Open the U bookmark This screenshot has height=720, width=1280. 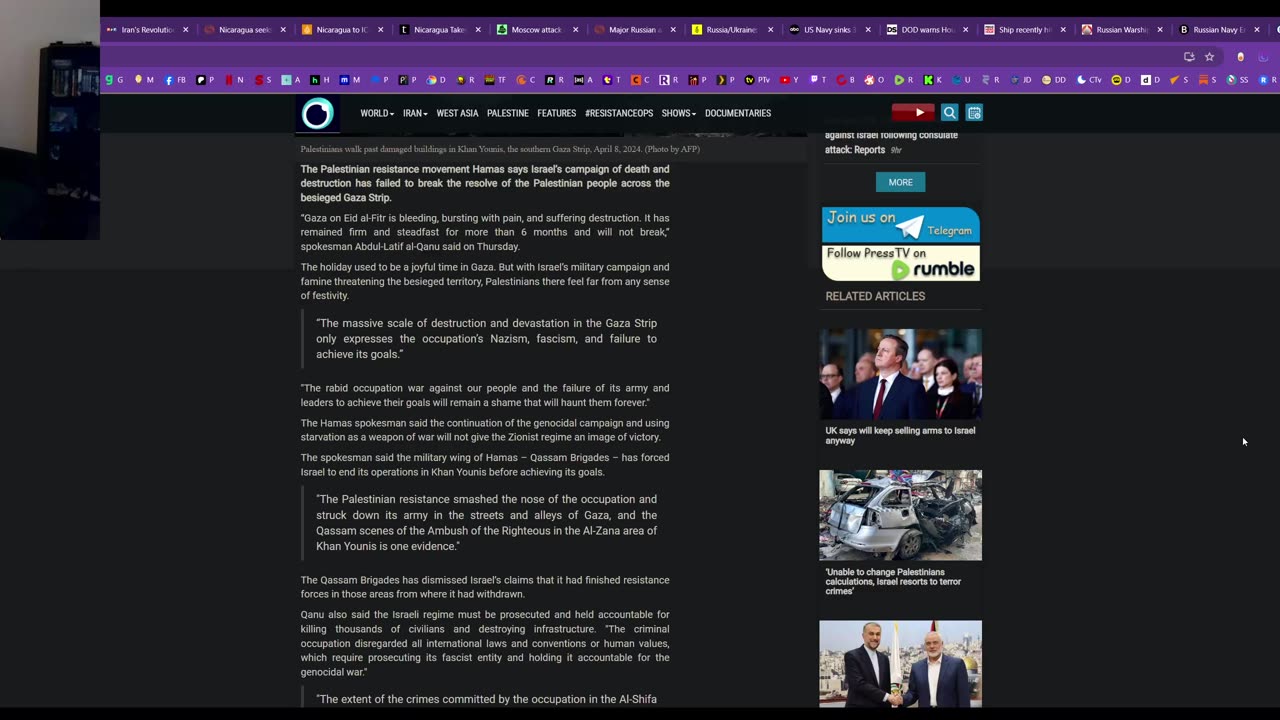(x=961, y=80)
